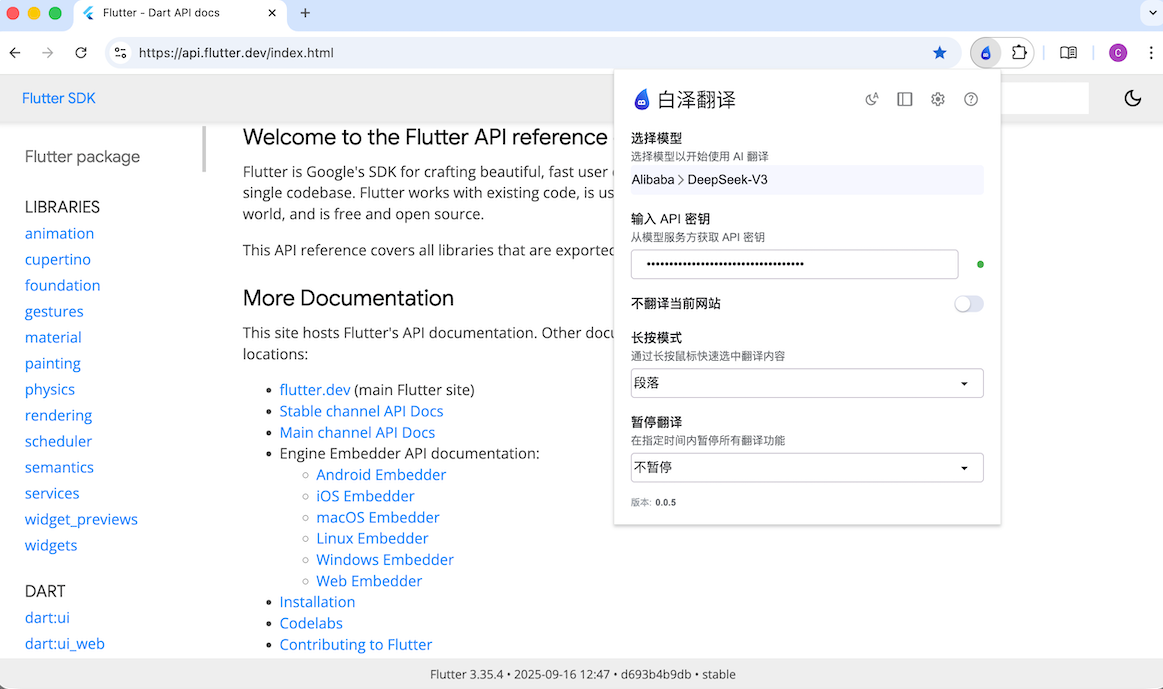Open the foundation library link
The width and height of the screenshot is (1163, 689).
pyautogui.click(x=62, y=286)
